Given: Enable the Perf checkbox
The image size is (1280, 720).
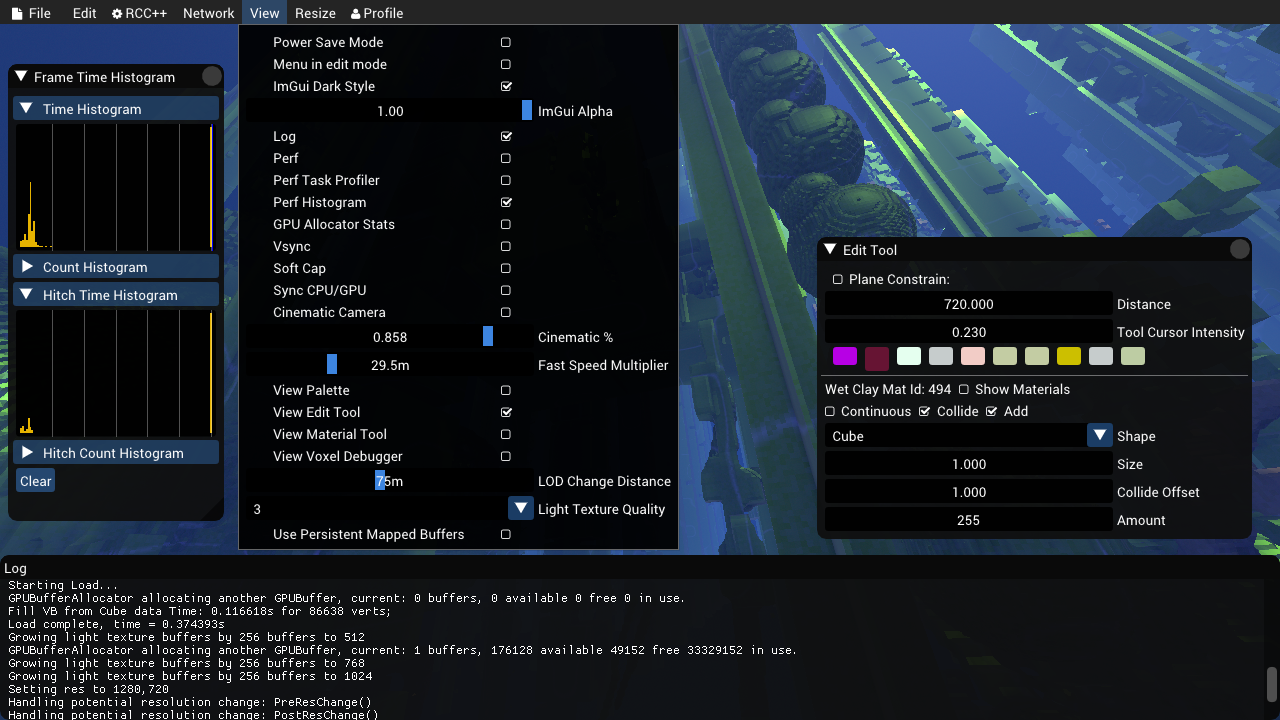Looking at the screenshot, I should pyautogui.click(x=506, y=159).
